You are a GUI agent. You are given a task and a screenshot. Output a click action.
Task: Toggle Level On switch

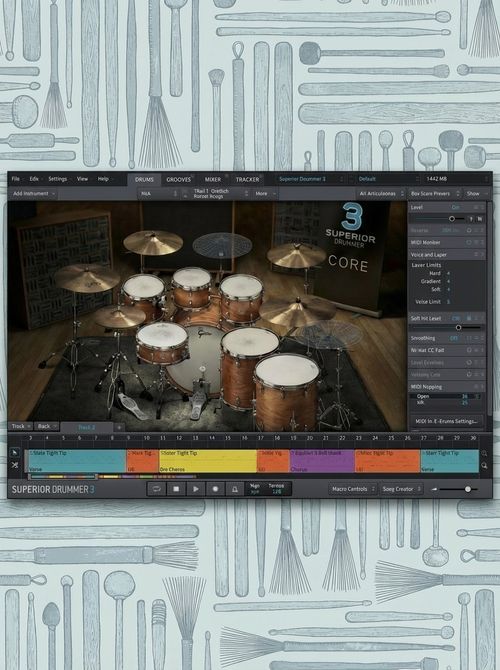(456, 207)
